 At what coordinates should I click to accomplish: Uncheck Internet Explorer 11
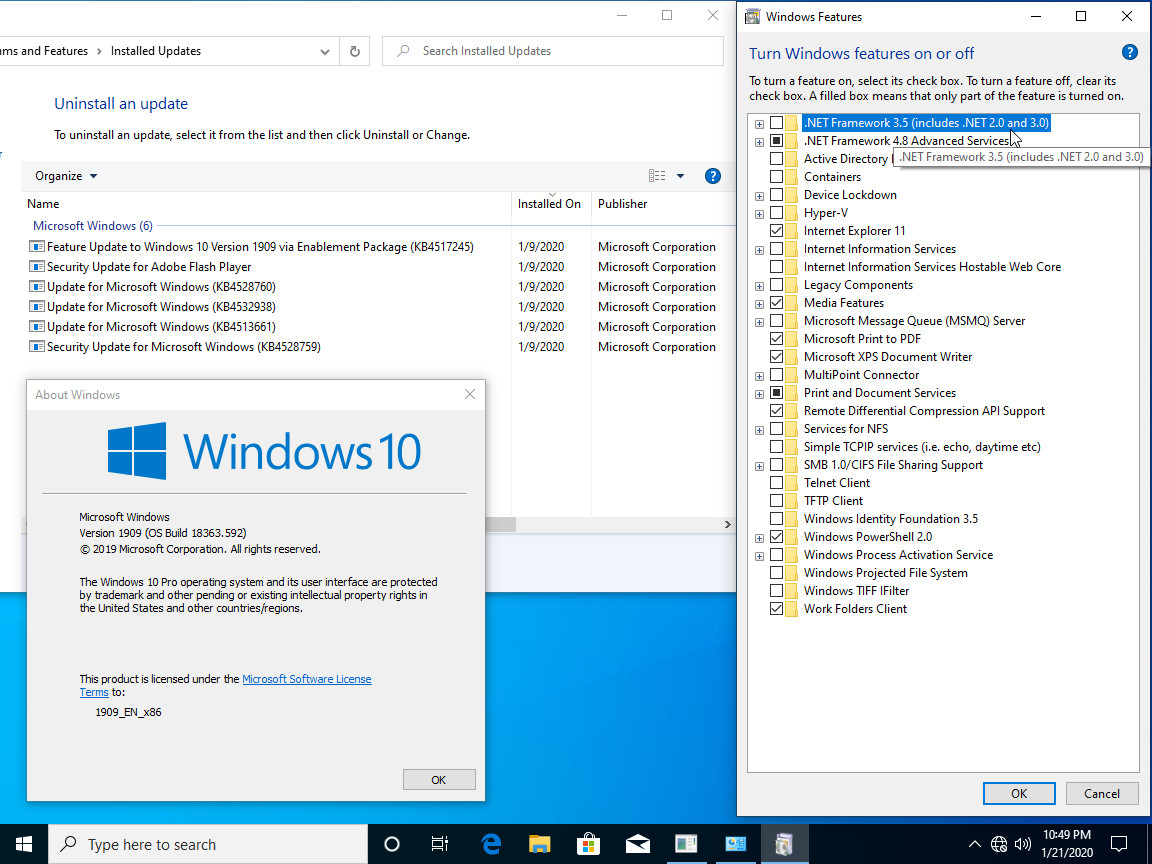pyautogui.click(x=776, y=231)
